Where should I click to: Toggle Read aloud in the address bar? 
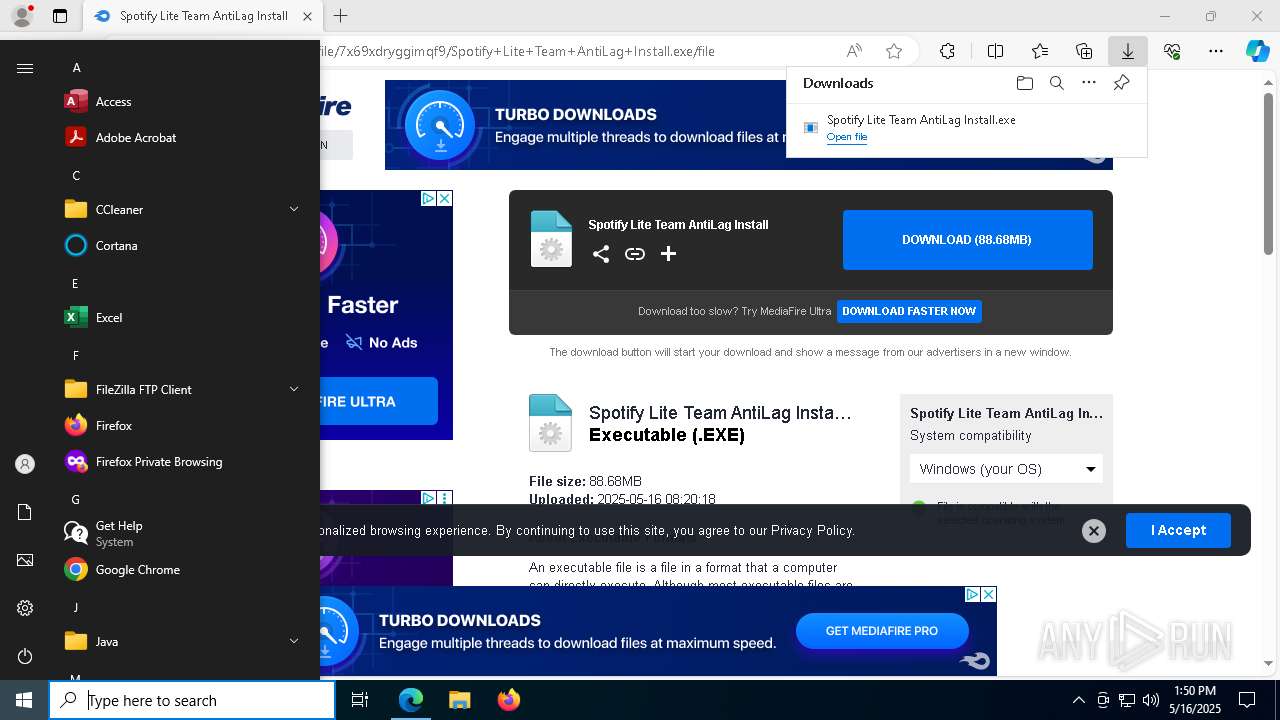(854, 51)
